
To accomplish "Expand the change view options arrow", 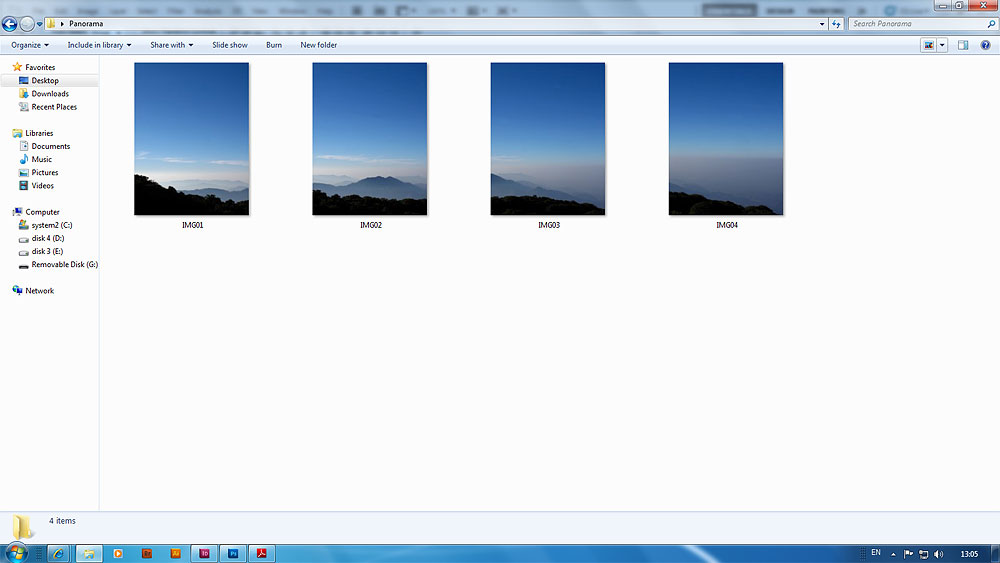I will tap(942, 45).
